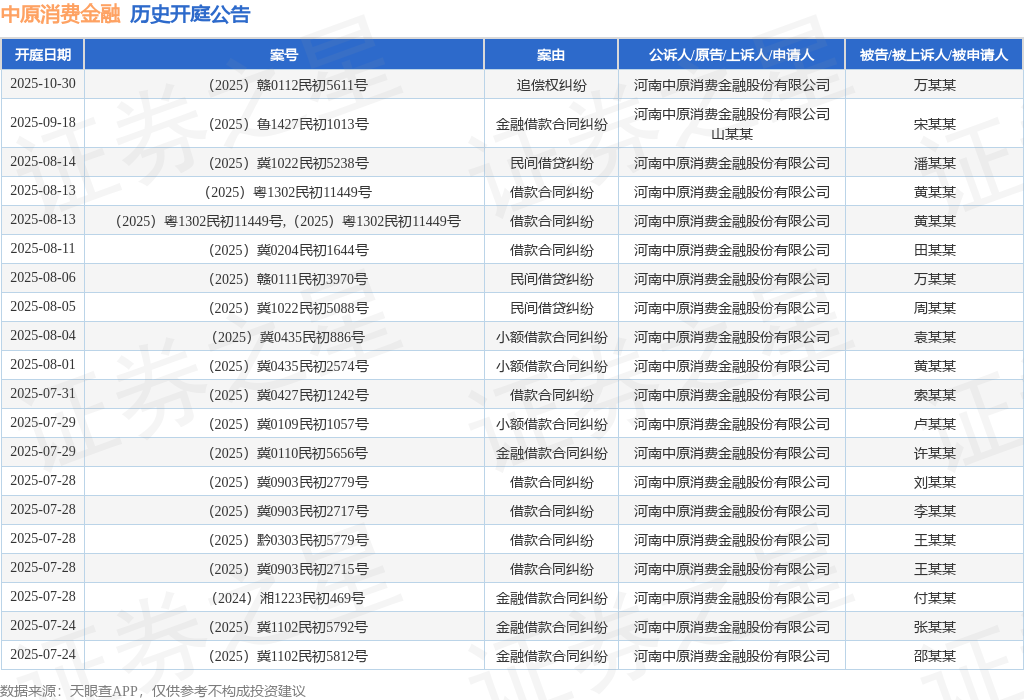Click the 追偿权纠纷 cell

[x=551, y=85]
